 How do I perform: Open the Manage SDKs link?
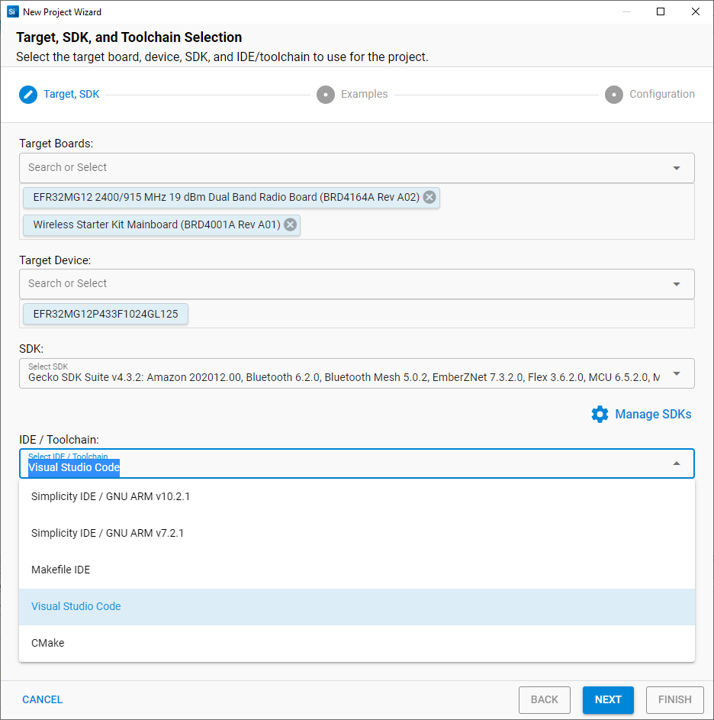click(652, 414)
